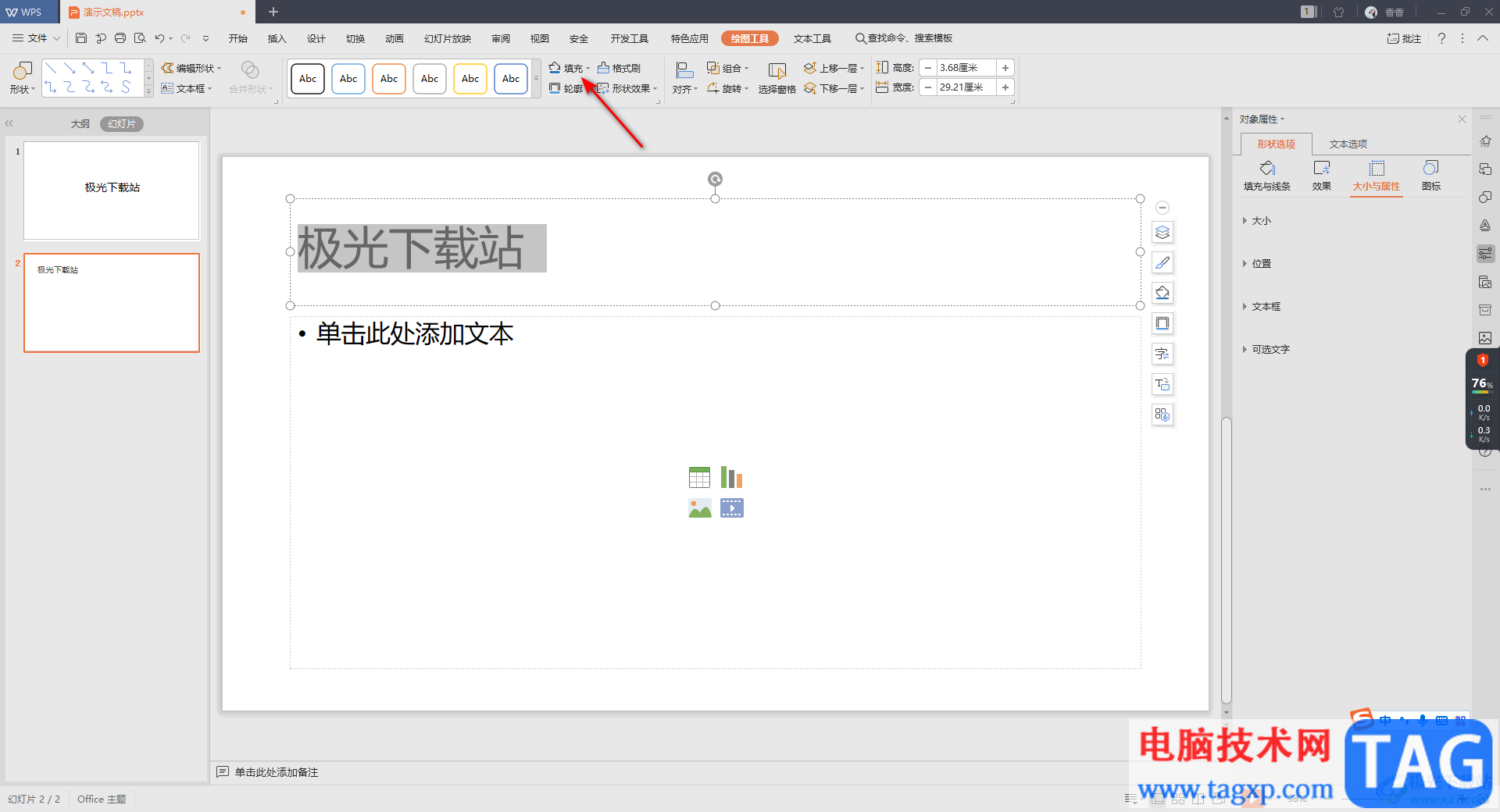Click the 格式刷 format painter
1500x812 pixels.
point(619,68)
